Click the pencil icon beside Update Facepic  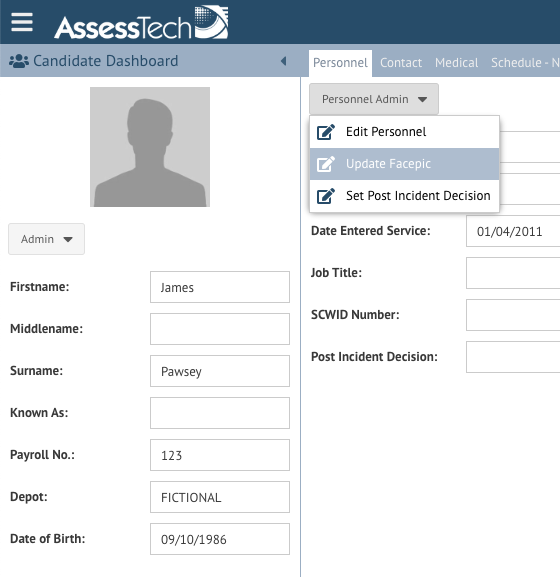[x=326, y=164]
